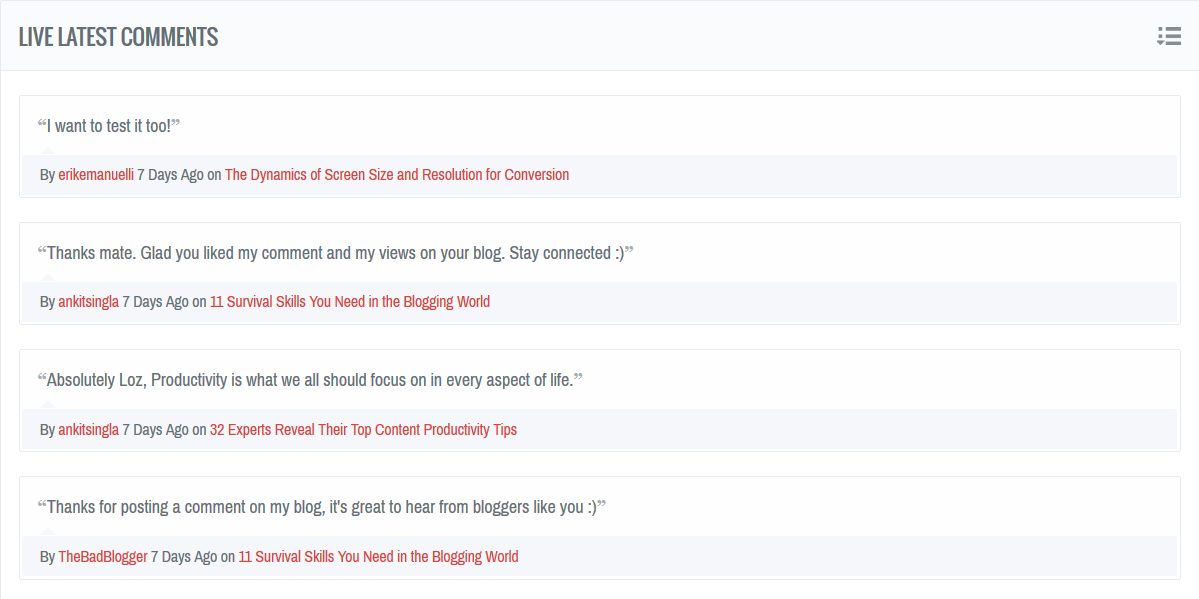This screenshot has height=599, width=1199.
Task: Open ankitsingla link under Absolutely Loz comment
Action: (88, 430)
